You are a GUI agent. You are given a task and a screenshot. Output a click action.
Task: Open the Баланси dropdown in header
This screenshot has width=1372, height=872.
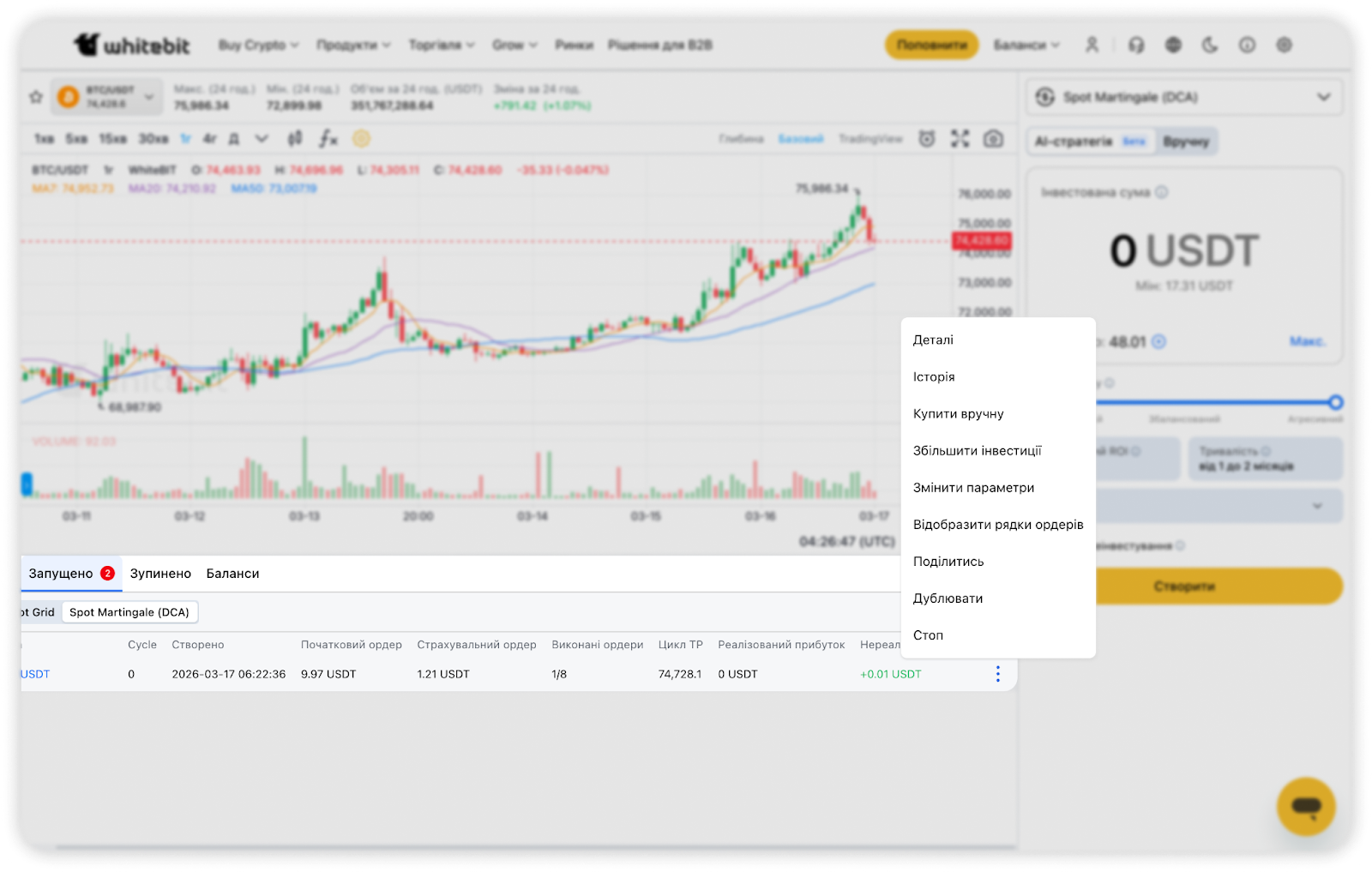click(1026, 45)
